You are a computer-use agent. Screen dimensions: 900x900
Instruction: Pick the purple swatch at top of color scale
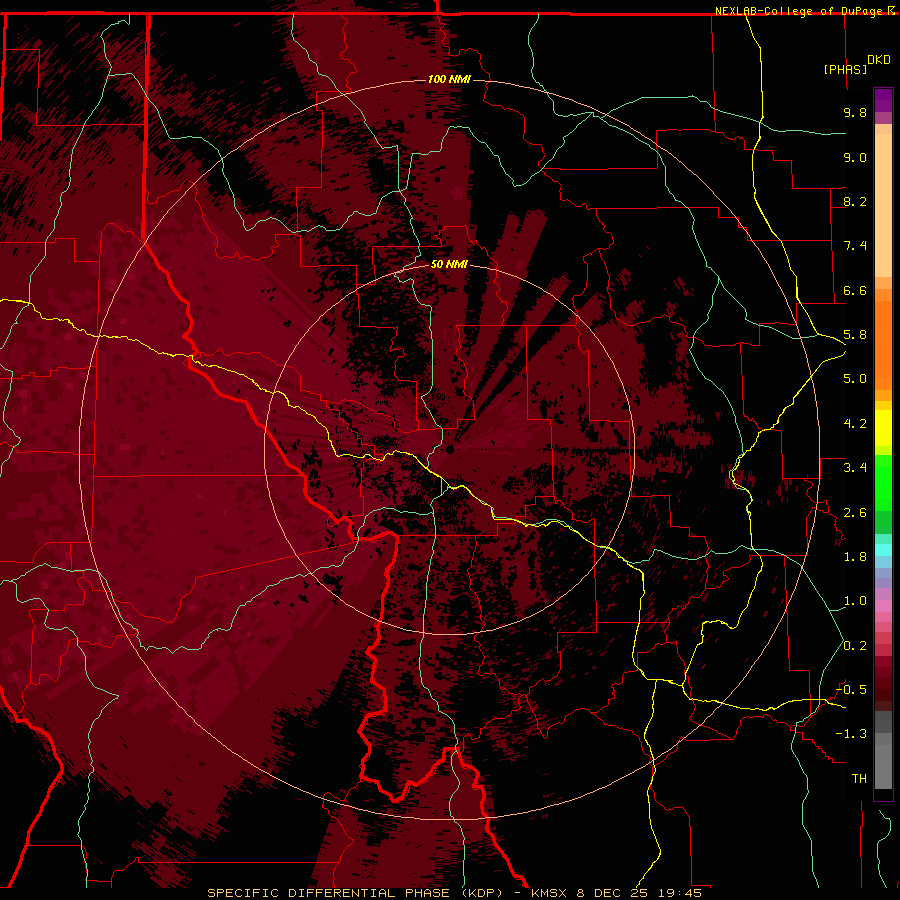coord(883,100)
